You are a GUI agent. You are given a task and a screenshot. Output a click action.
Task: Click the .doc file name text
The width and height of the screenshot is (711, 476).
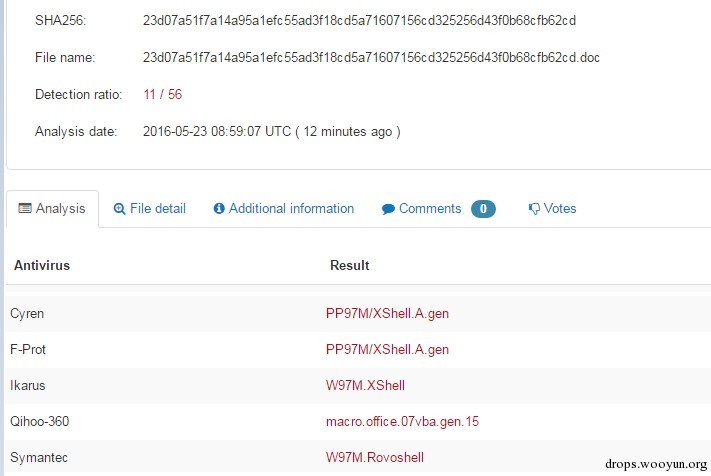coord(371,58)
